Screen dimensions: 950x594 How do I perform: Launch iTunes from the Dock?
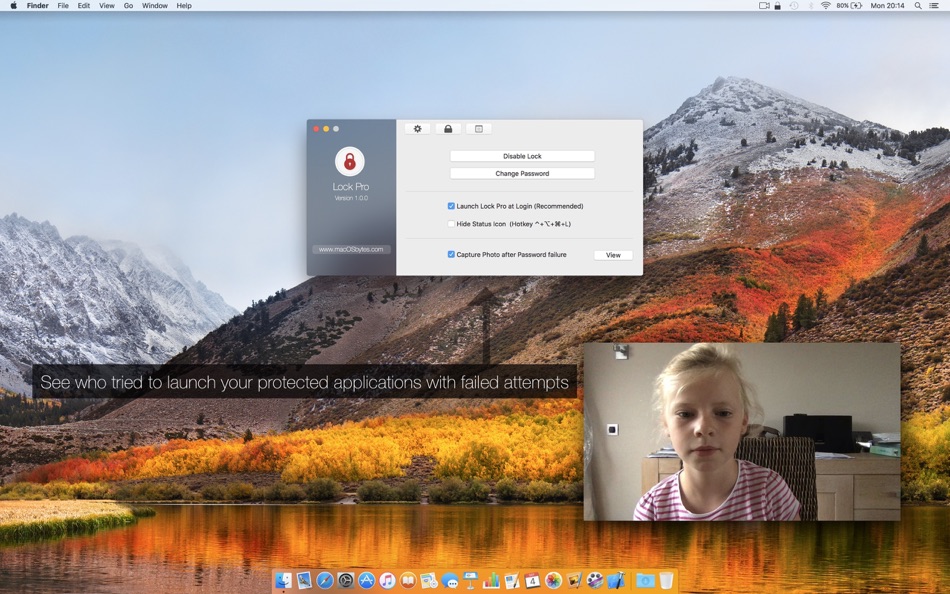pyautogui.click(x=387, y=580)
